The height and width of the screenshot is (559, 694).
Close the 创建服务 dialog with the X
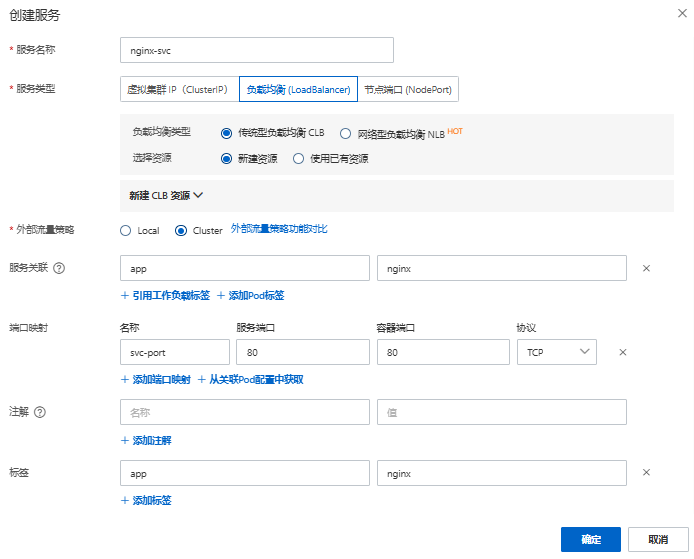(682, 13)
